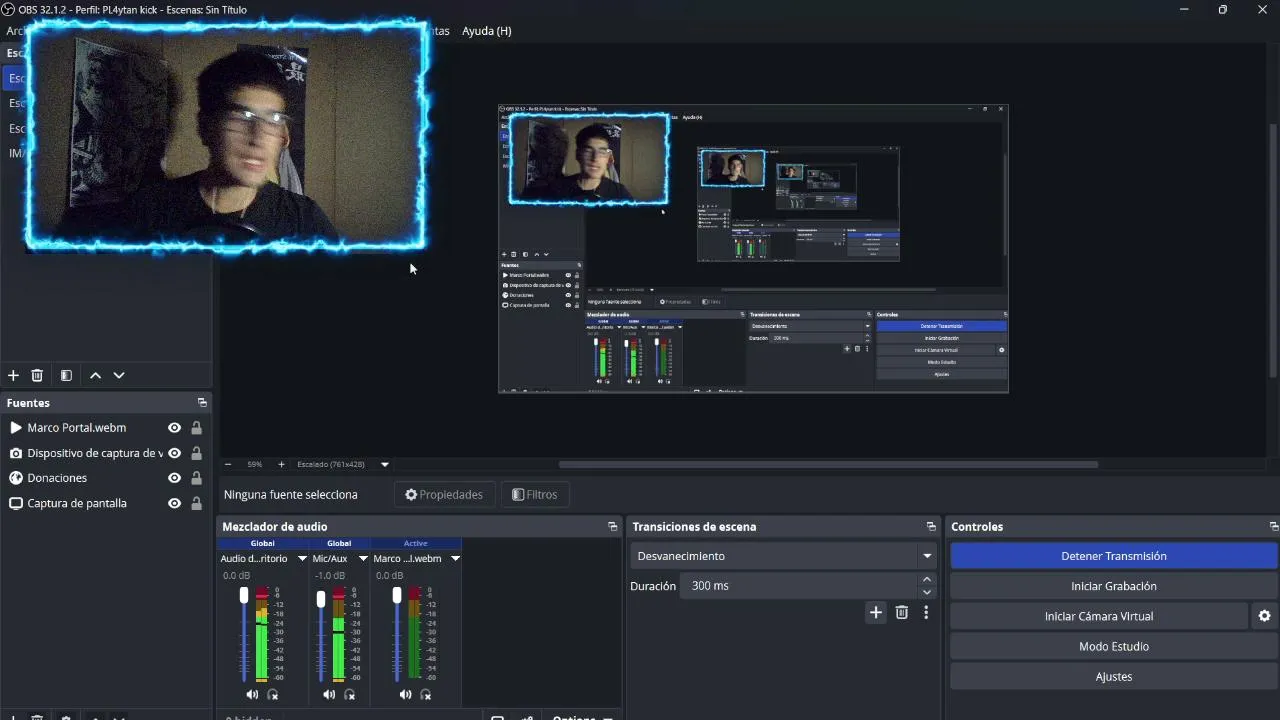Undock the Mezclador de audio panel
Screen dimensions: 1280x720
[x=613, y=527]
